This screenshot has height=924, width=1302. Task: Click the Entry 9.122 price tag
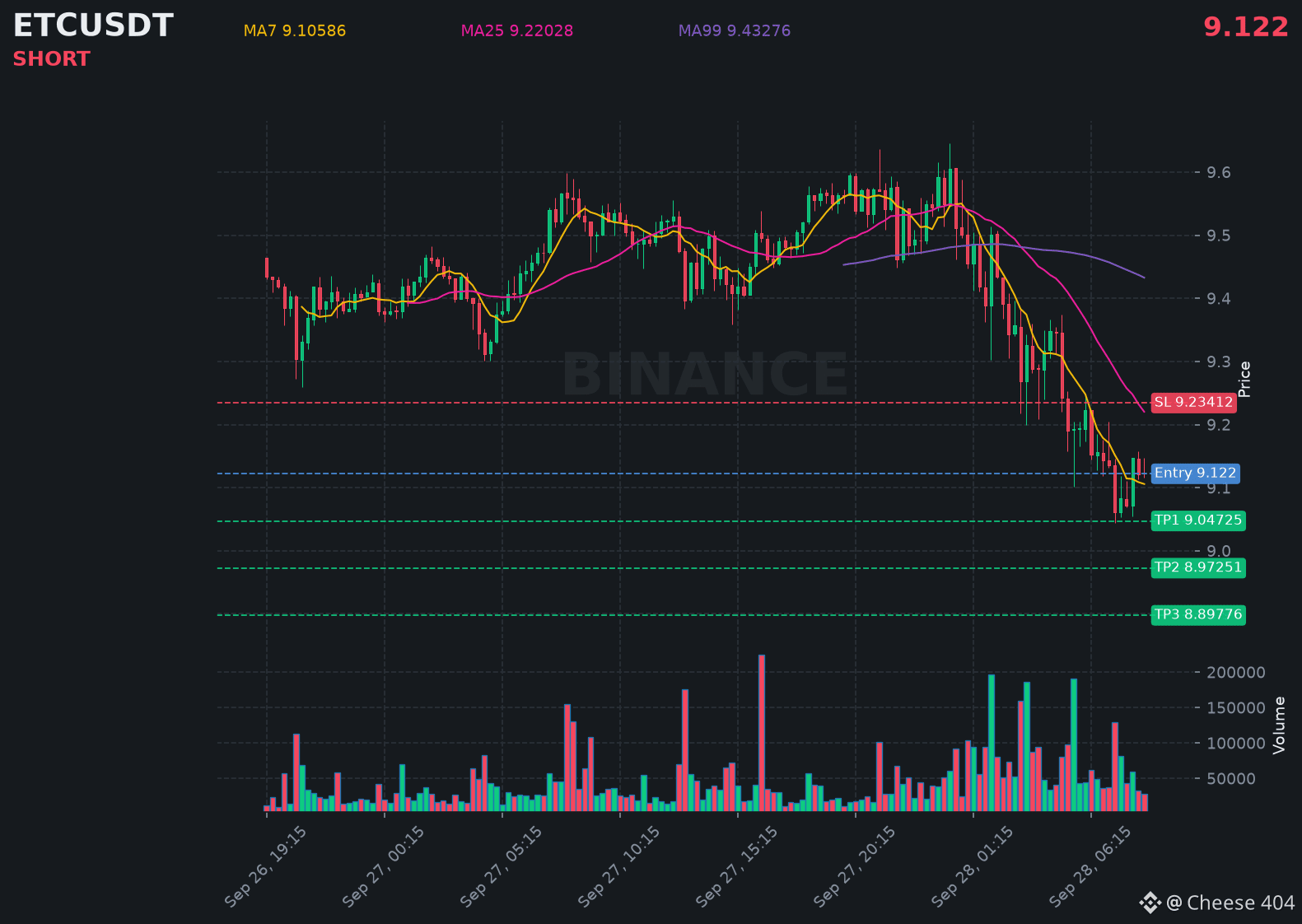[1195, 474]
